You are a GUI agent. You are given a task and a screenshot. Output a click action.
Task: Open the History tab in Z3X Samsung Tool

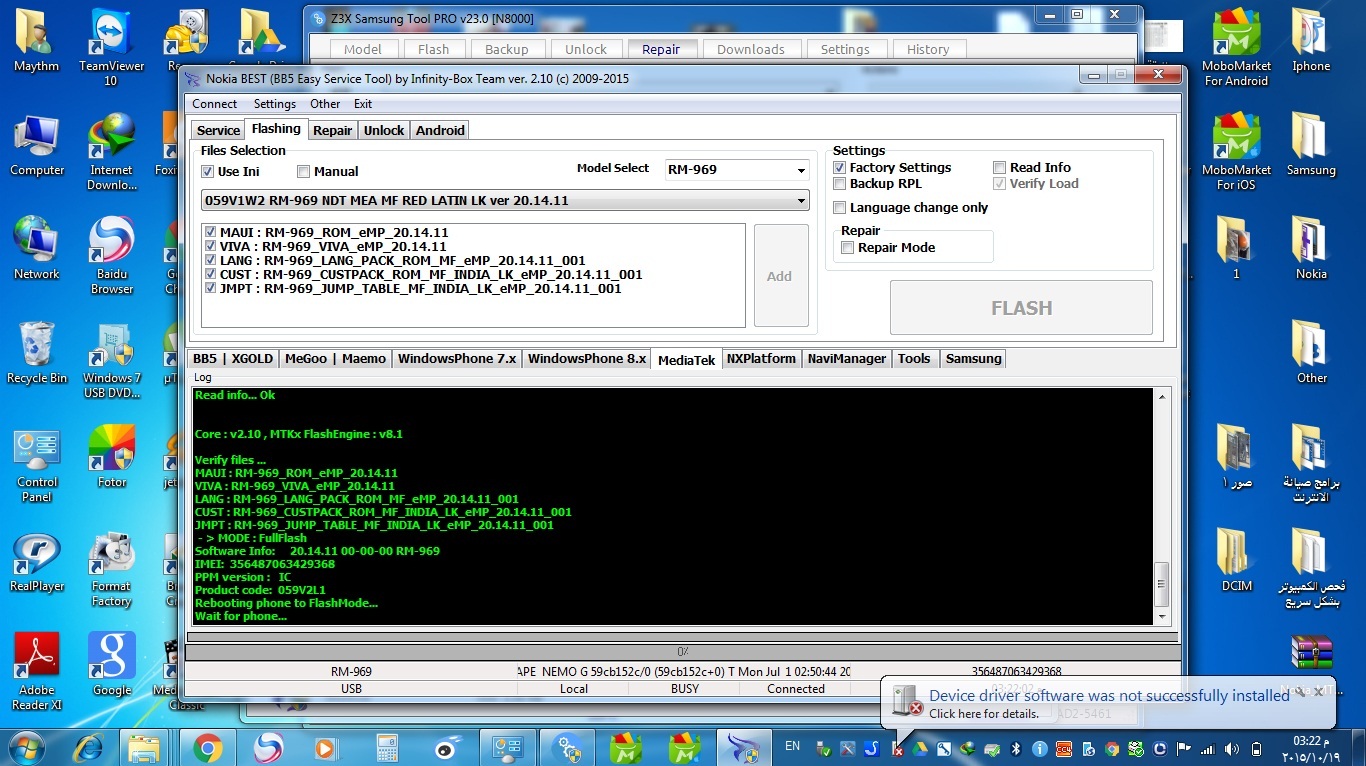928,49
